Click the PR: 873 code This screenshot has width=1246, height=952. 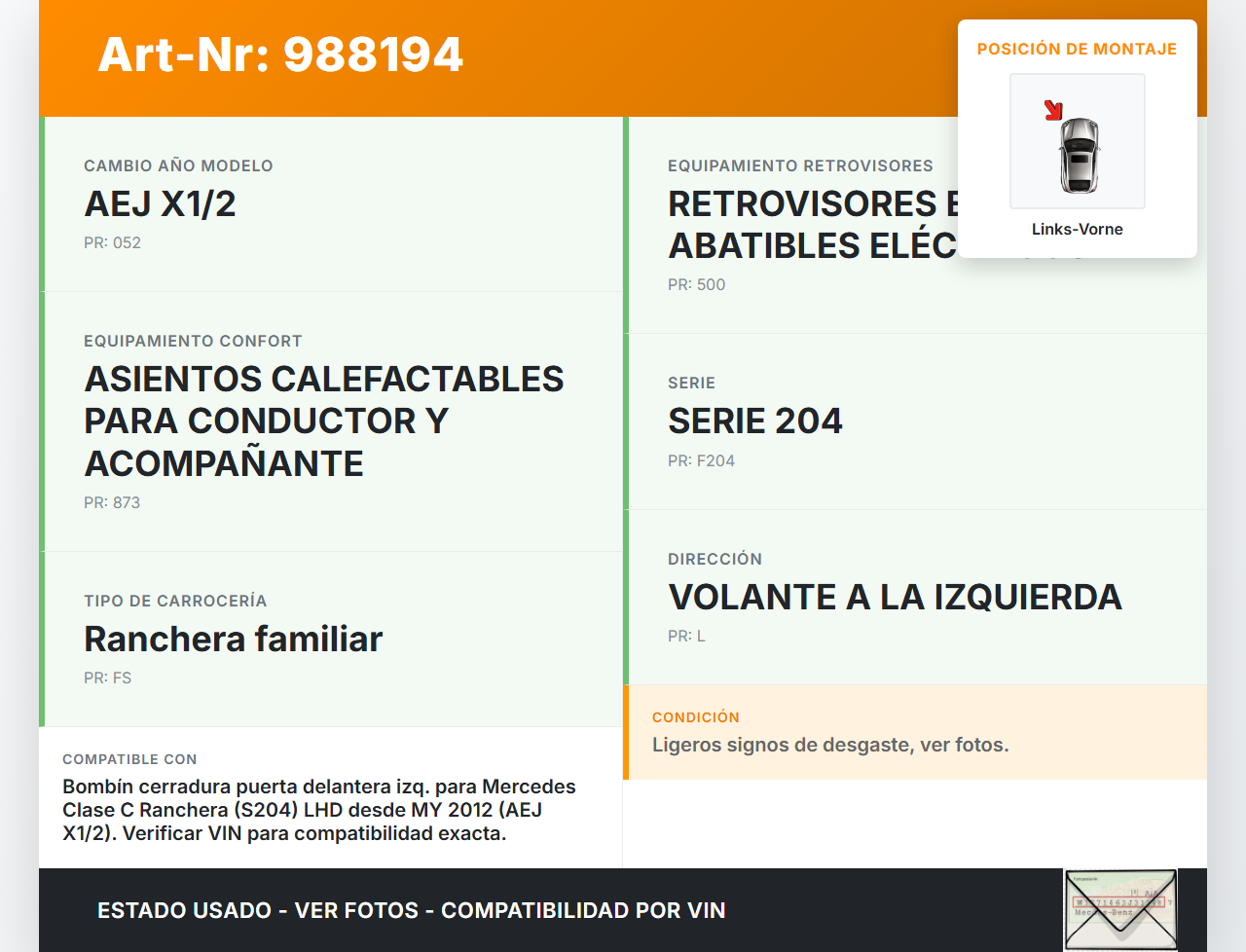(112, 502)
